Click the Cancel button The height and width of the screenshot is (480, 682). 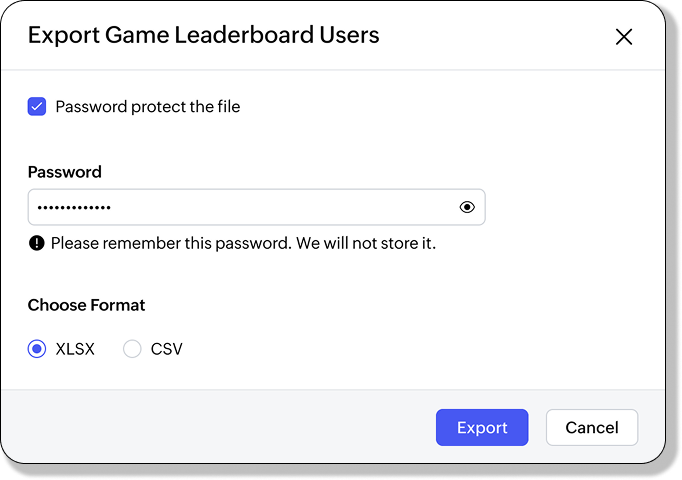point(591,427)
